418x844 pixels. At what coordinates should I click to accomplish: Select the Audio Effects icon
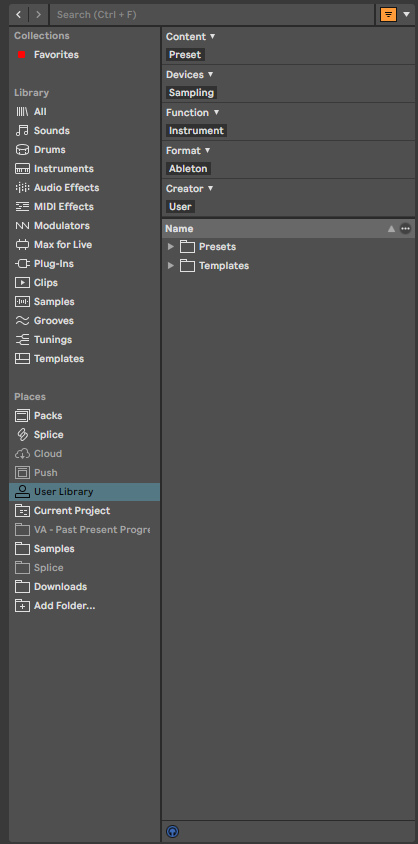click(22, 188)
